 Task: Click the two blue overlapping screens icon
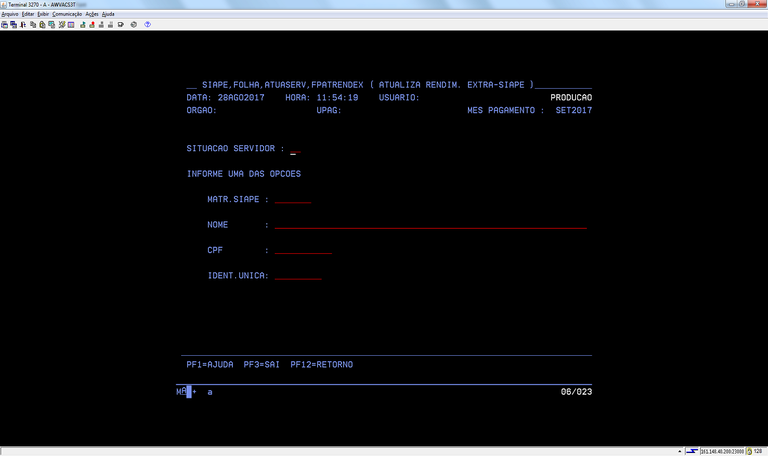(x=14, y=24)
